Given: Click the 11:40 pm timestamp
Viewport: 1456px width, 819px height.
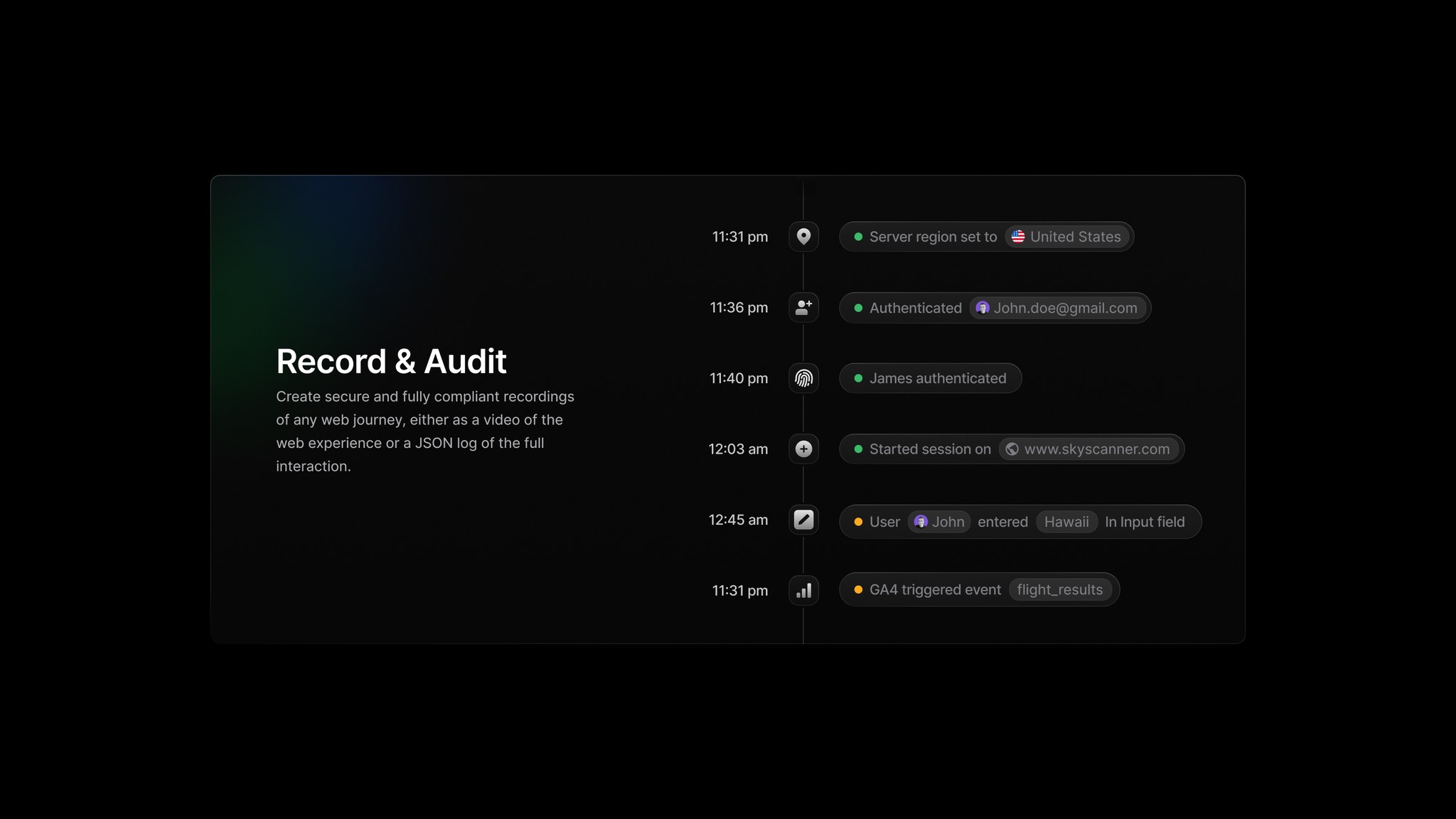Looking at the screenshot, I should point(739,378).
